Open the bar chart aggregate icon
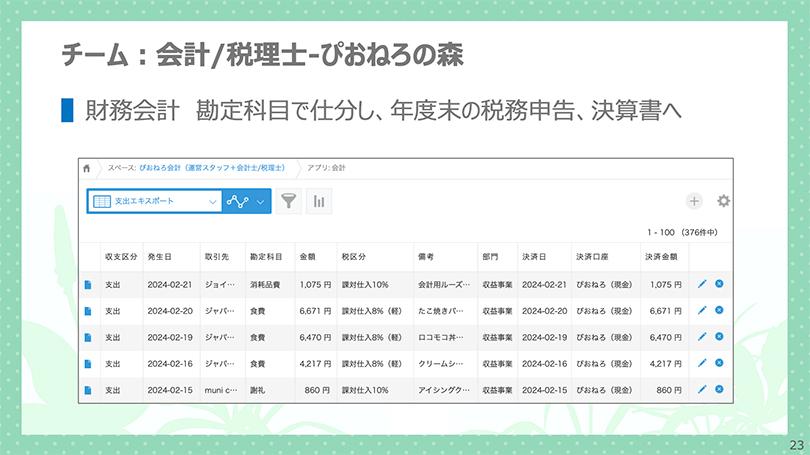 [320, 201]
